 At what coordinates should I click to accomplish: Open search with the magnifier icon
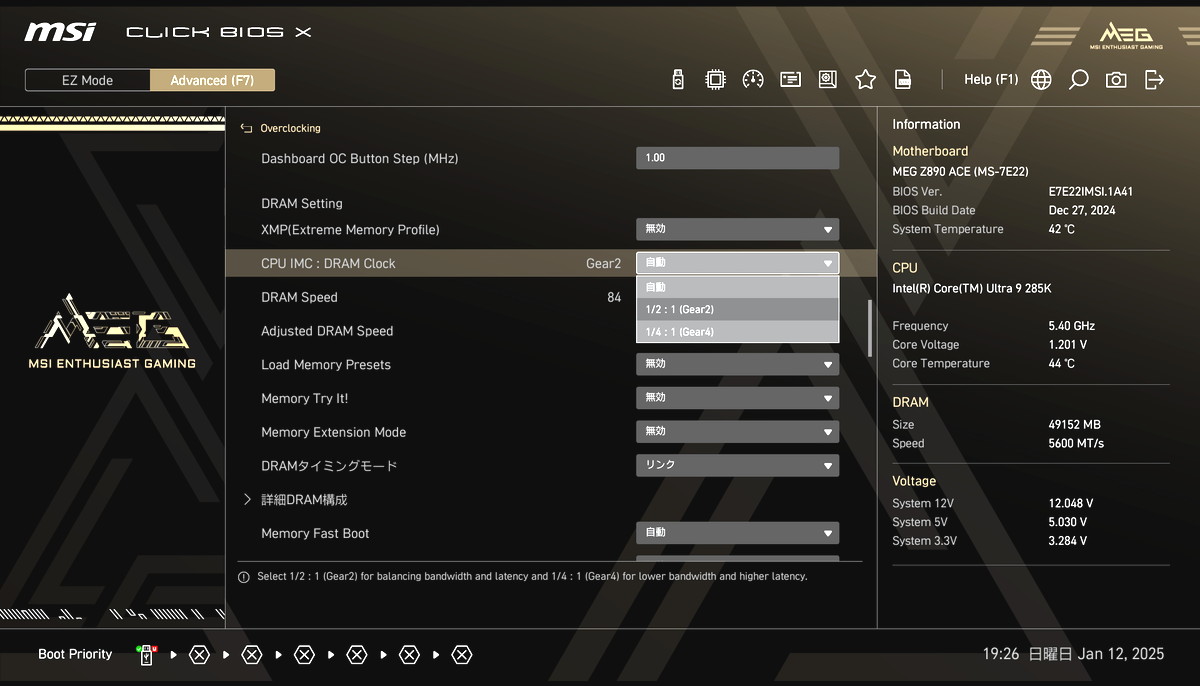click(x=1079, y=80)
